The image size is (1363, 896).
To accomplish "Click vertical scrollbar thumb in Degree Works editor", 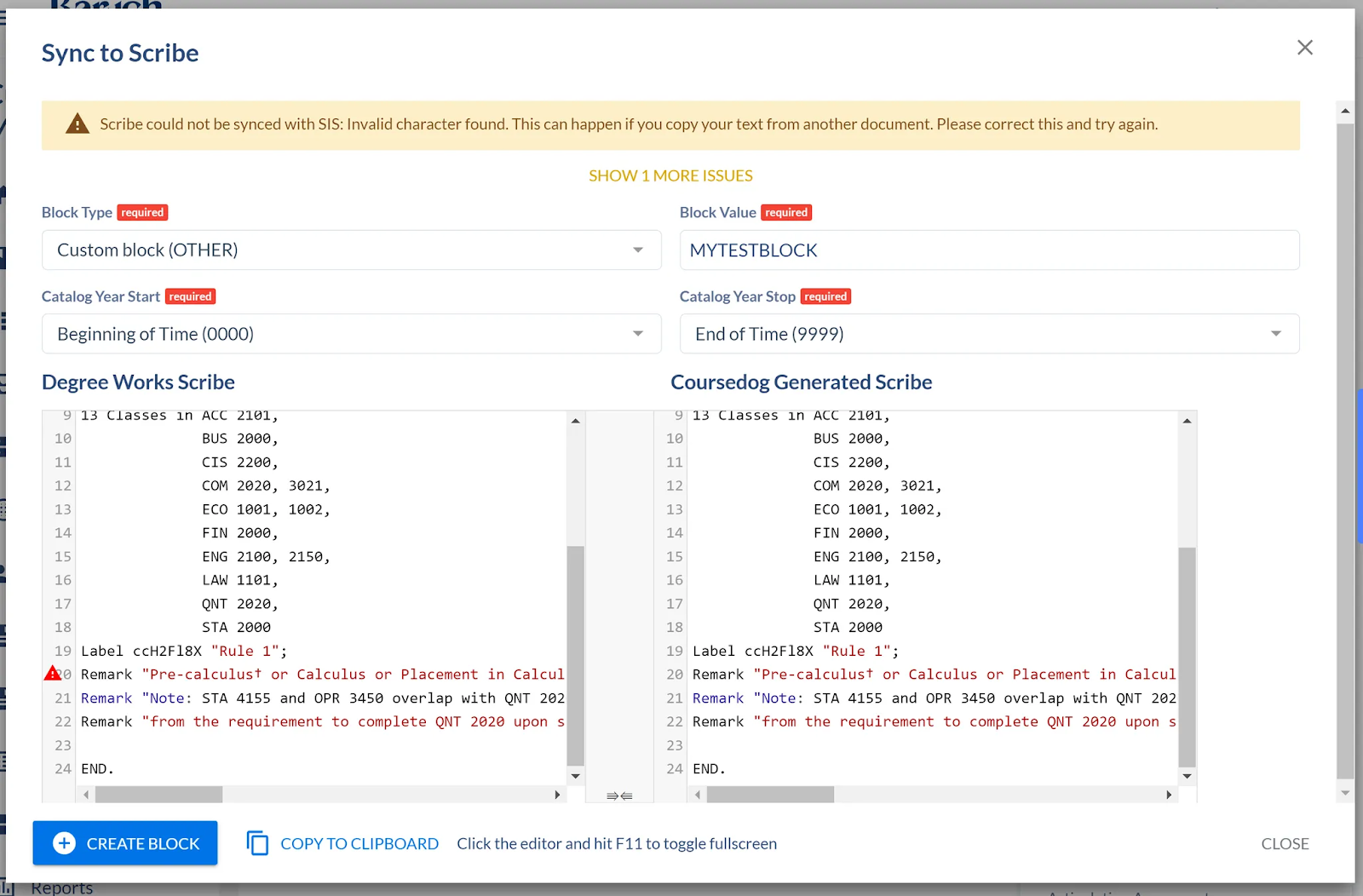I will tap(576, 657).
